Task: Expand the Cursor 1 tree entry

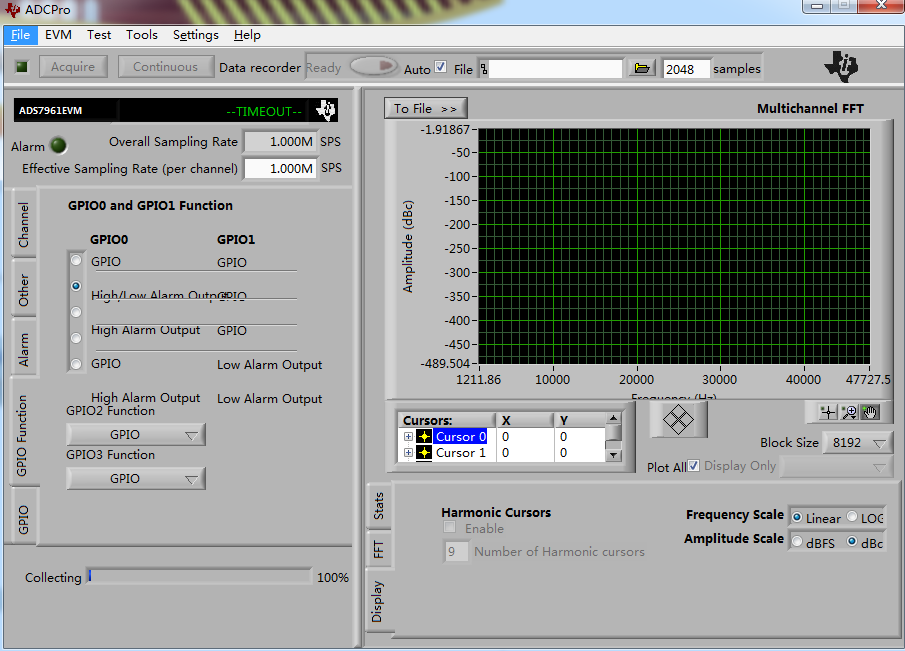Action: pyautogui.click(x=408, y=453)
